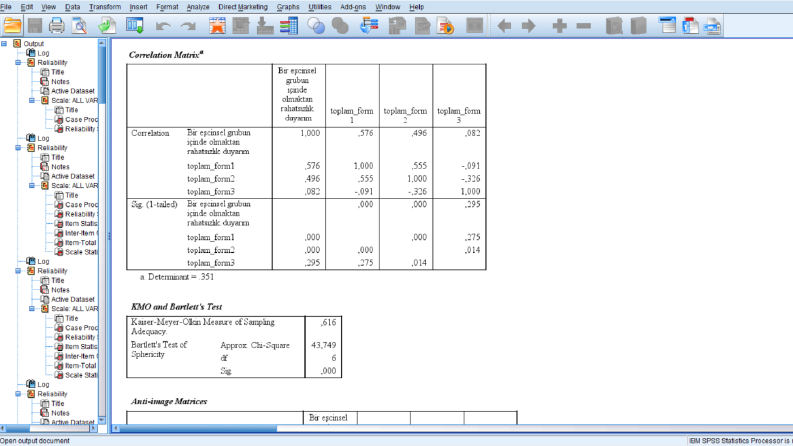Click the Create/Edit AutoScript icon
Image resolution: width=793 pixels, height=446 pixels.
(422, 26)
